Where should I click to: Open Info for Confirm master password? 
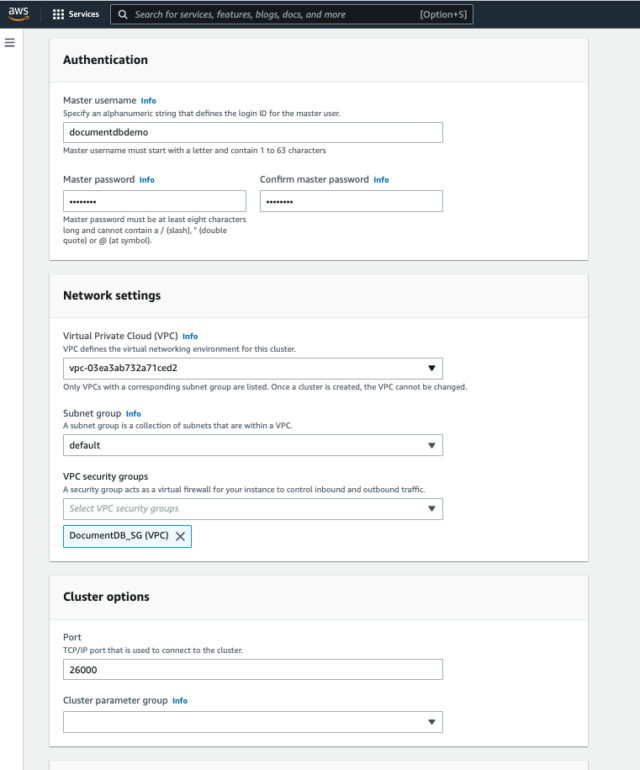tap(381, 180)
